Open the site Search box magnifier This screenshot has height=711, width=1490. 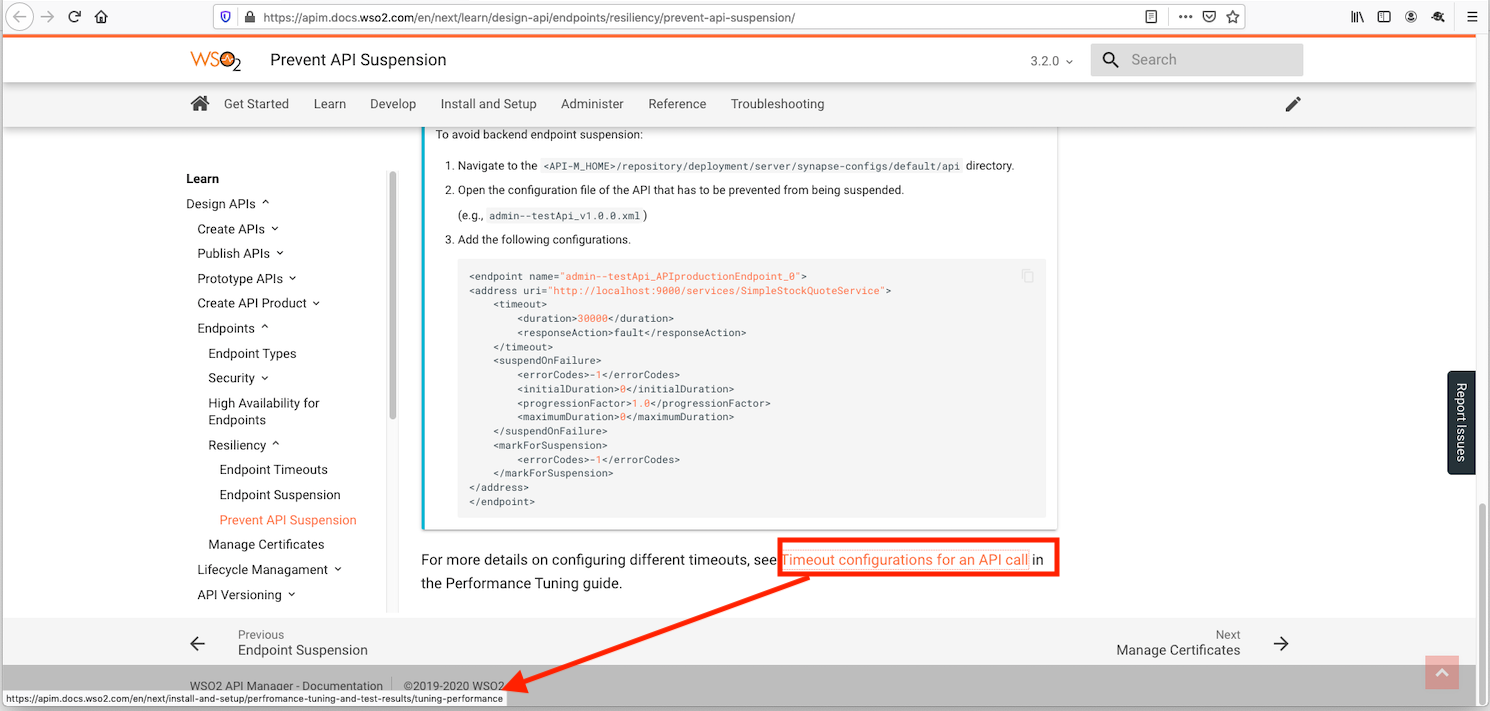point(1110,59)
